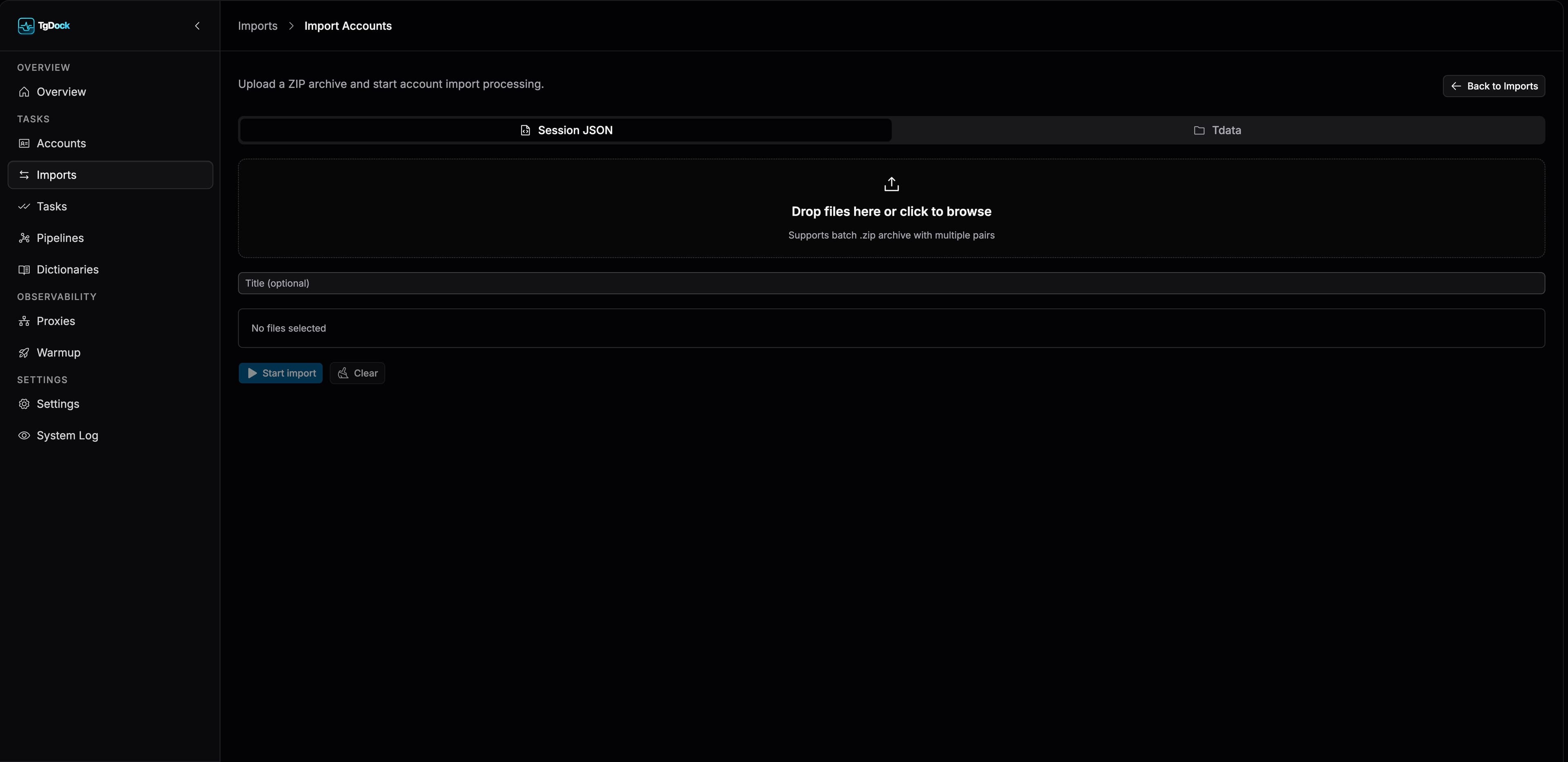Screen dimensions: 1568x762
Task: Open Settings from the sidebar
Action: pos(110,404)
